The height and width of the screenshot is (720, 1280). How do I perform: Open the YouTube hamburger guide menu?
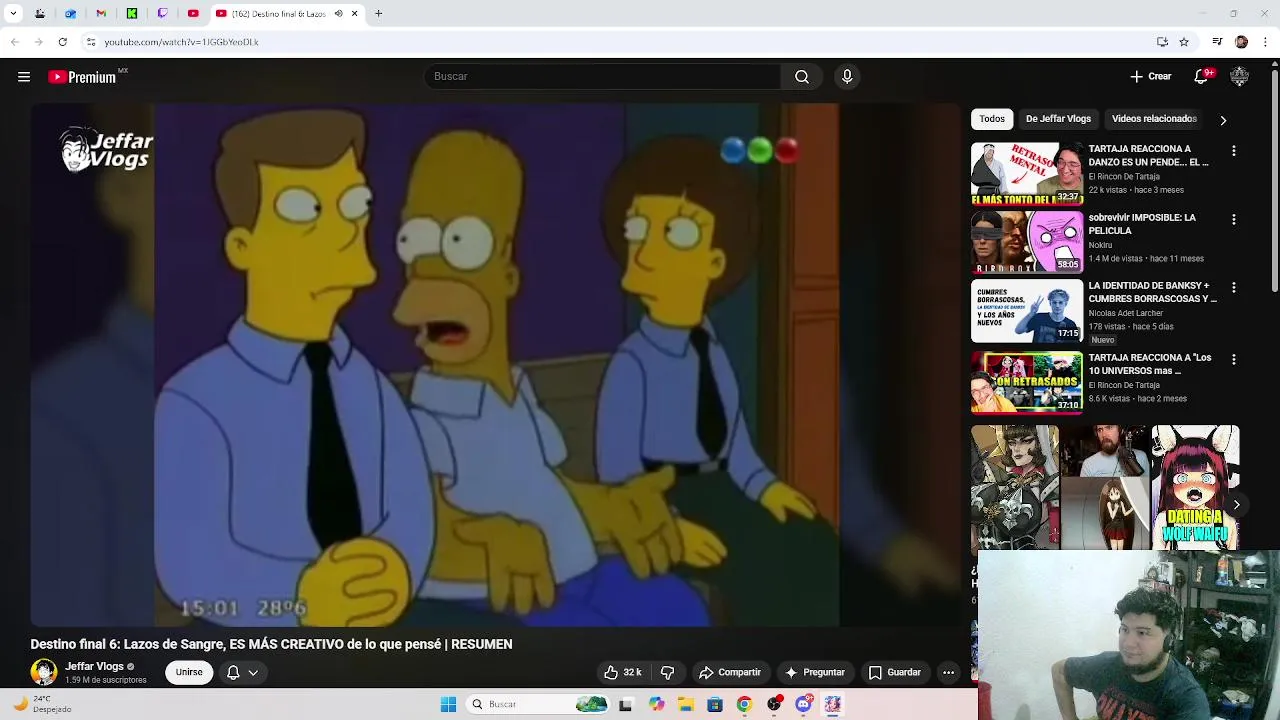point(24,77)
